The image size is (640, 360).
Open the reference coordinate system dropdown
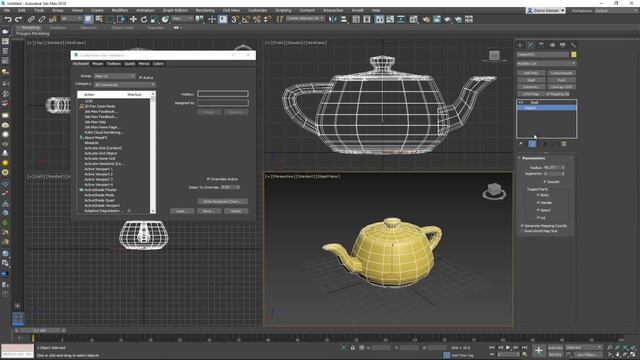click(x=182, y=19)
